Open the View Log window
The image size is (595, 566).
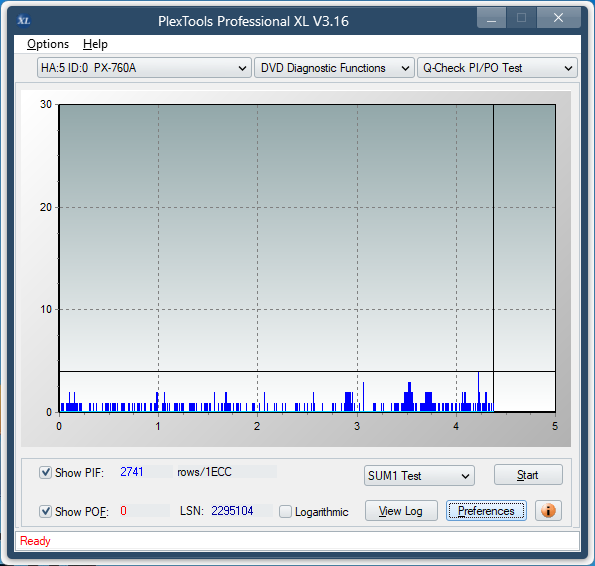[x=401, y=511]
